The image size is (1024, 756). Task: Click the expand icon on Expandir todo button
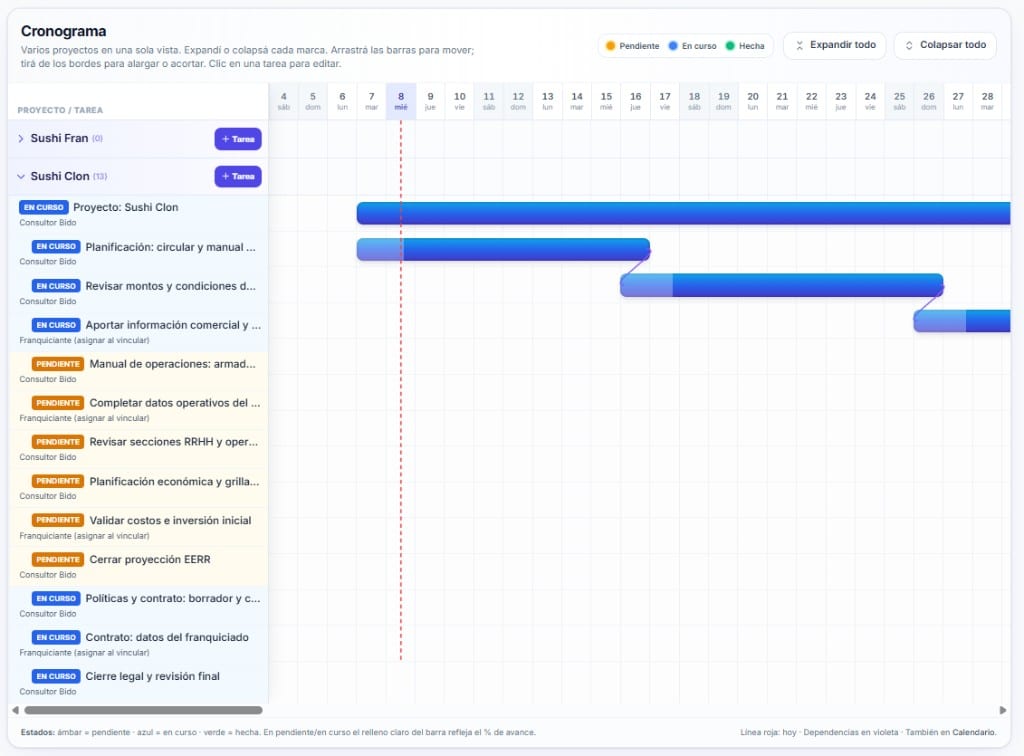point(799,45)
